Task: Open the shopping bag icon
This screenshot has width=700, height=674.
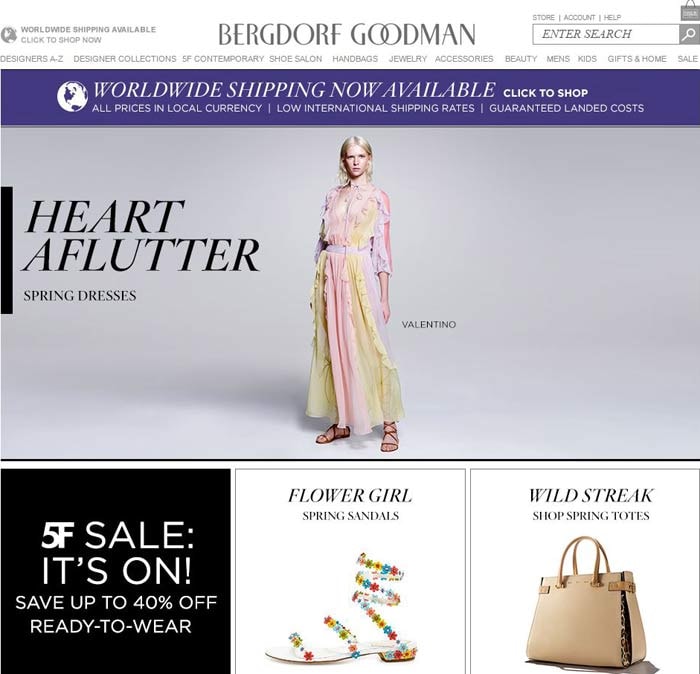Action: click(690, 11)
